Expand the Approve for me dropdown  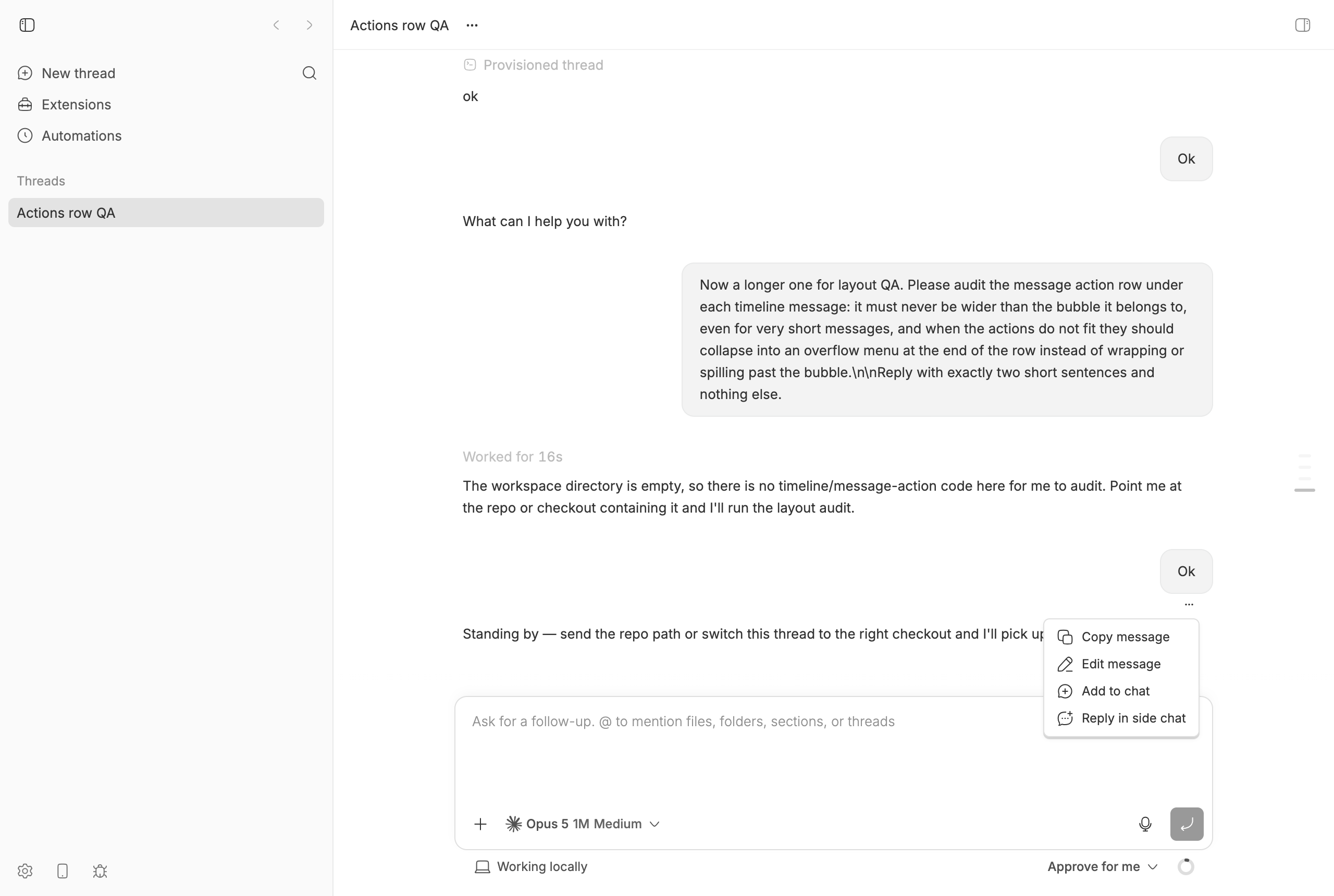[1103, 866]
